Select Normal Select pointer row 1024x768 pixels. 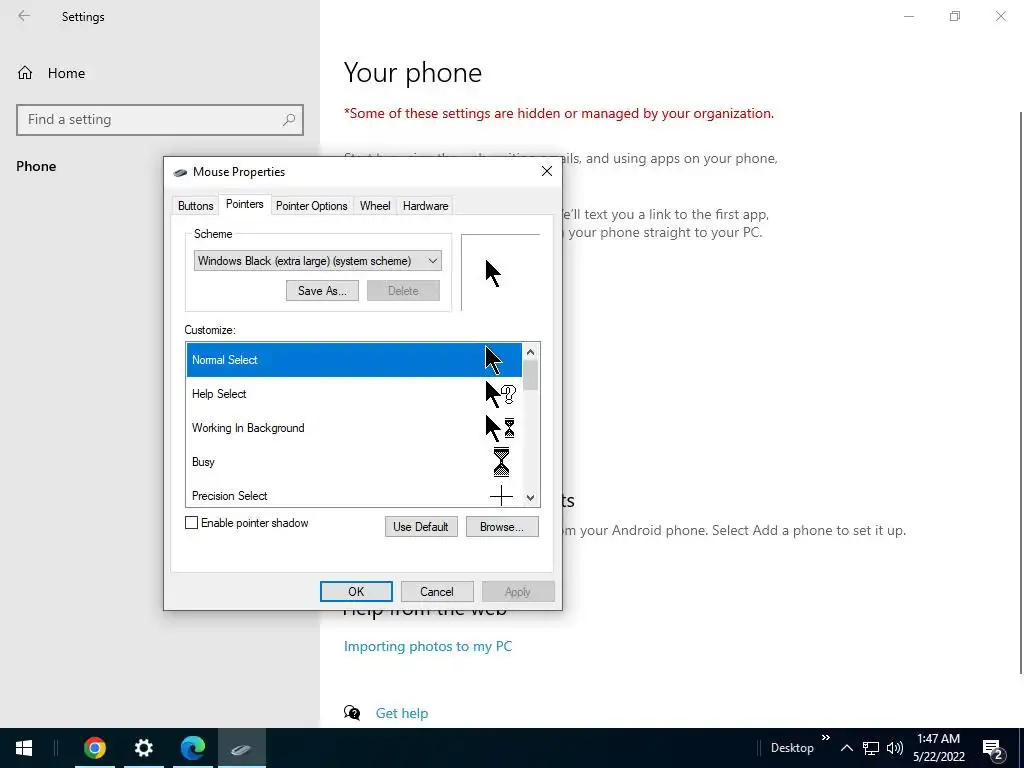click(x=354, y=360)
